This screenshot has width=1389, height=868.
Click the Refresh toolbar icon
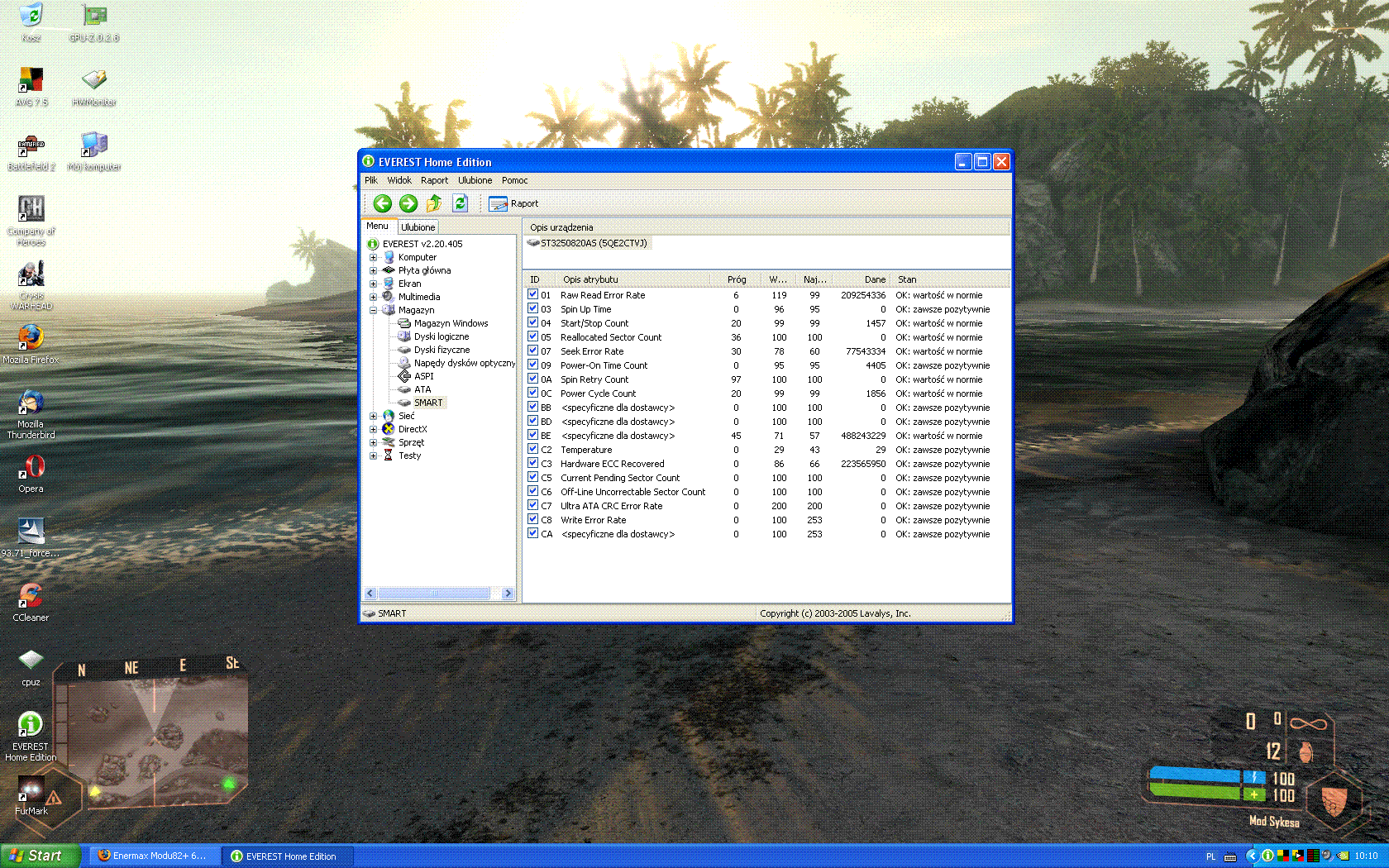(x=460, y=203)
